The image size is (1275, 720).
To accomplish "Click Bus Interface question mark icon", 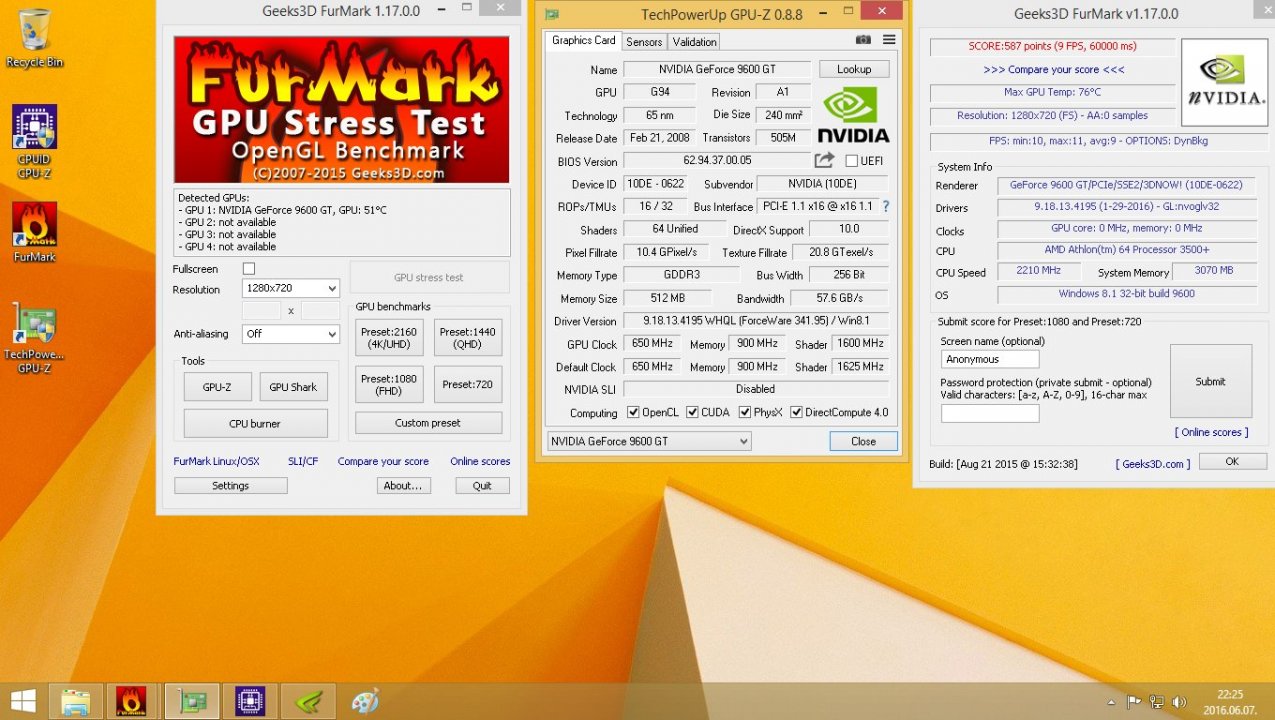I will pos(885,207).
